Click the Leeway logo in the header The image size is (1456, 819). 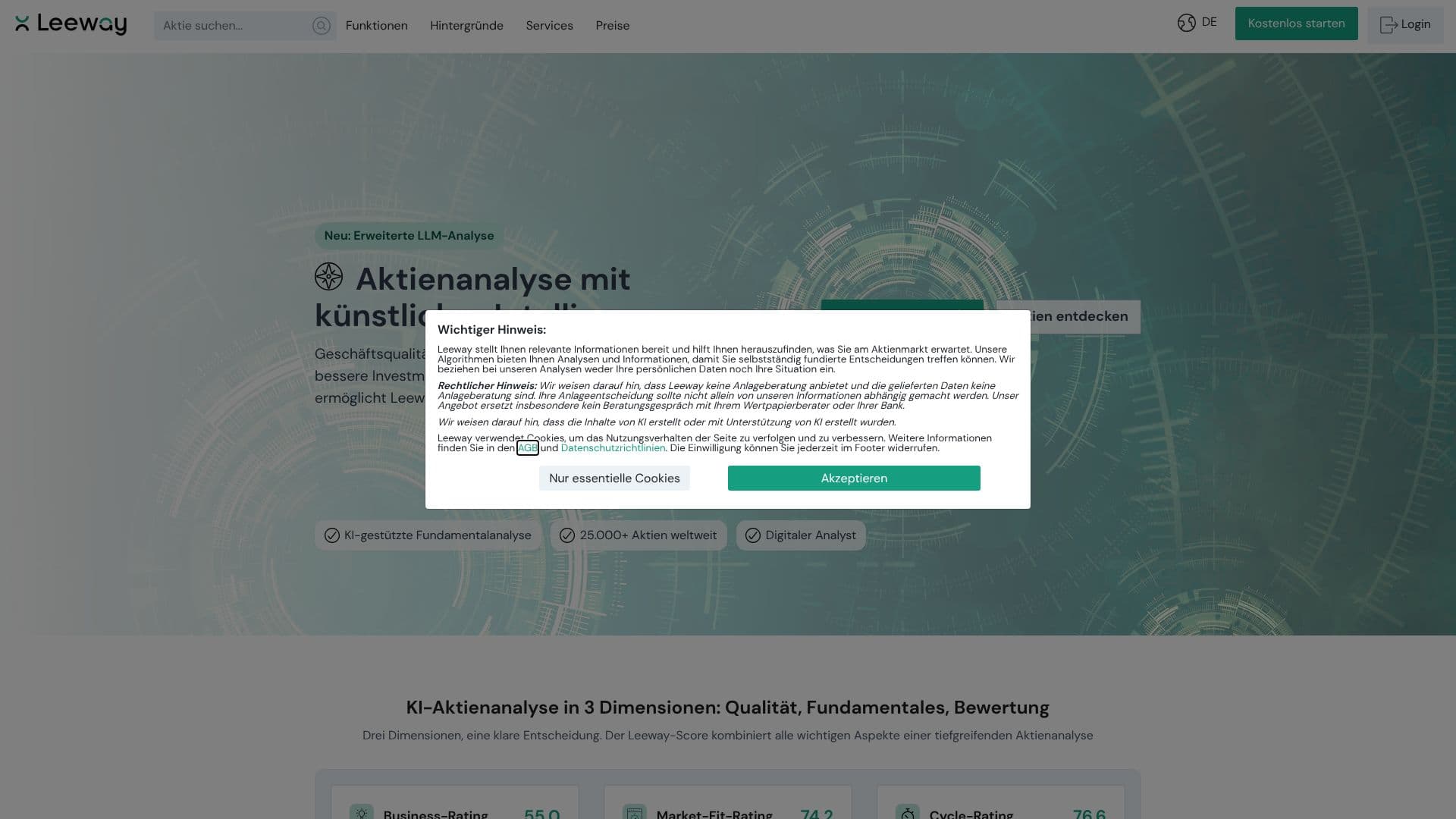[71, 24]
